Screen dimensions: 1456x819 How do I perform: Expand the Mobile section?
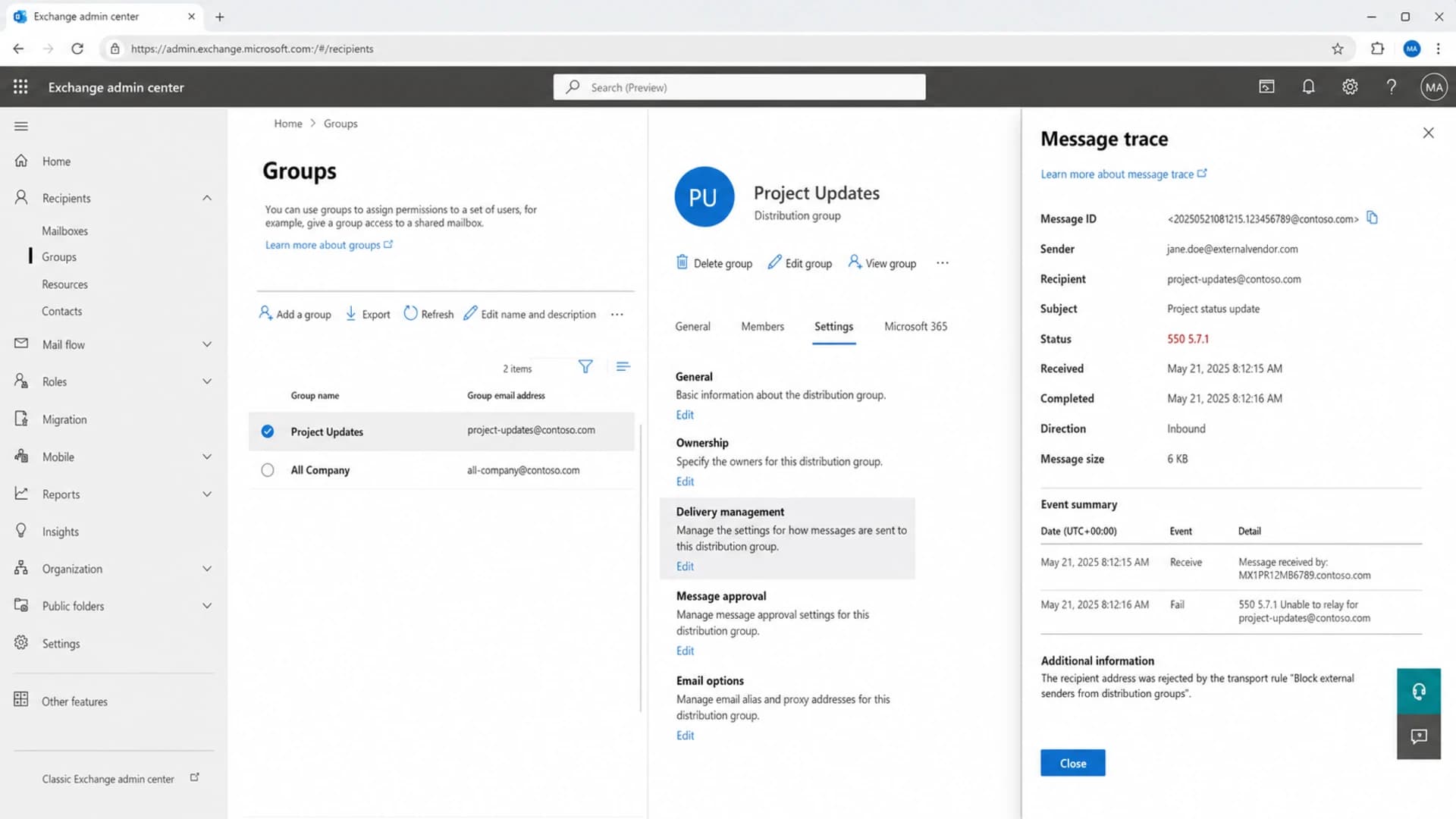(207, 457)
